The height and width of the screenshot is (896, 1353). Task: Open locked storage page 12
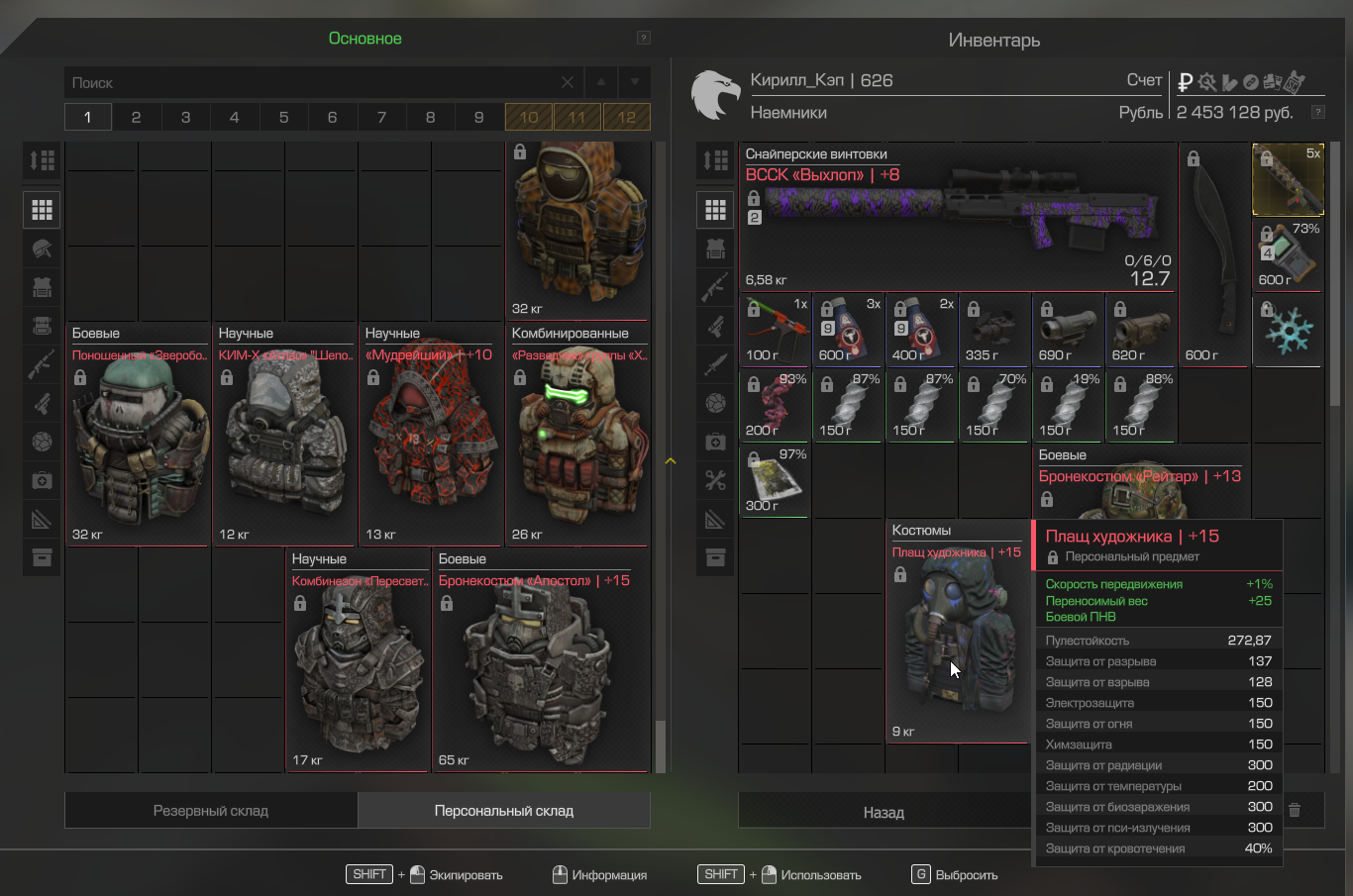[x=627, y=117]
